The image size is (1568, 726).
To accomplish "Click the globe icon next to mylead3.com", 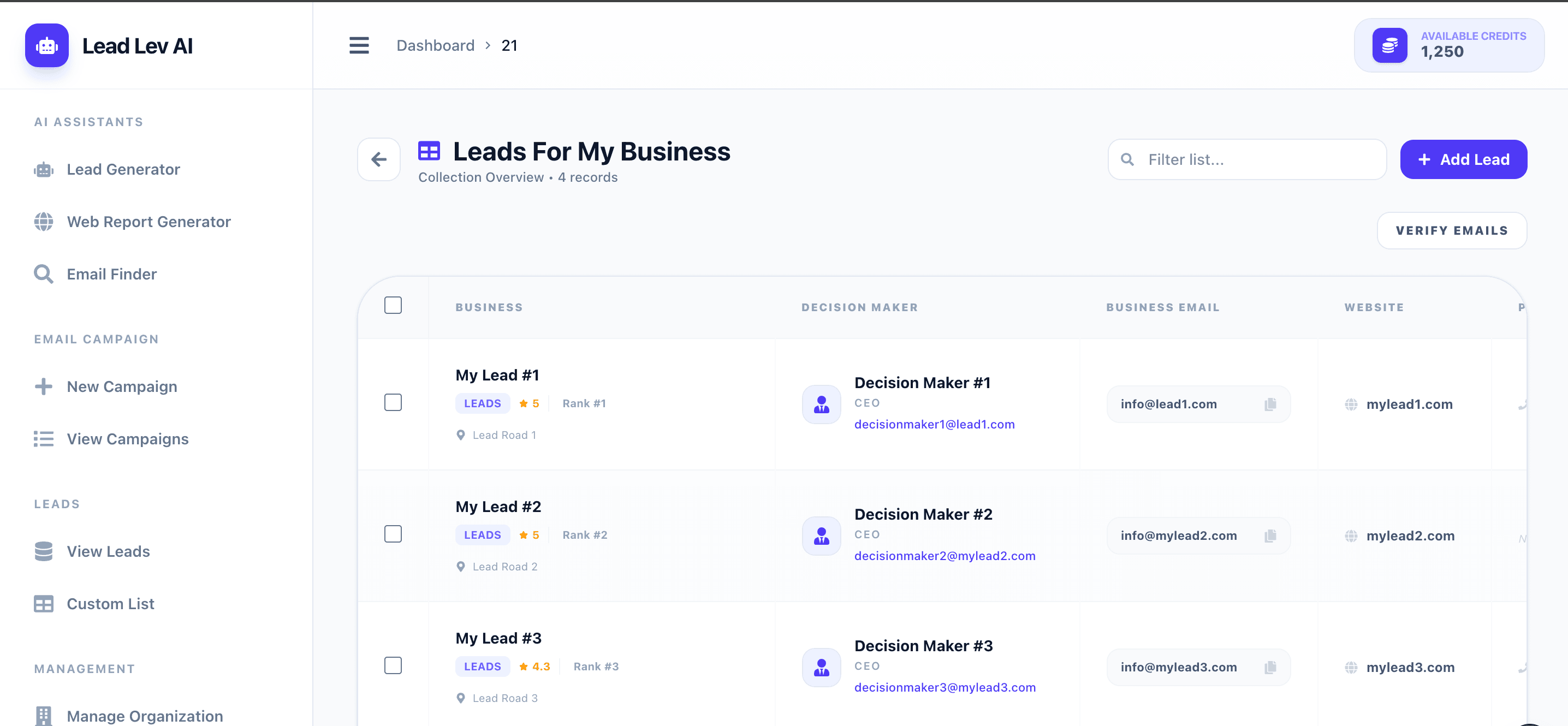I will pos(1351,667).
